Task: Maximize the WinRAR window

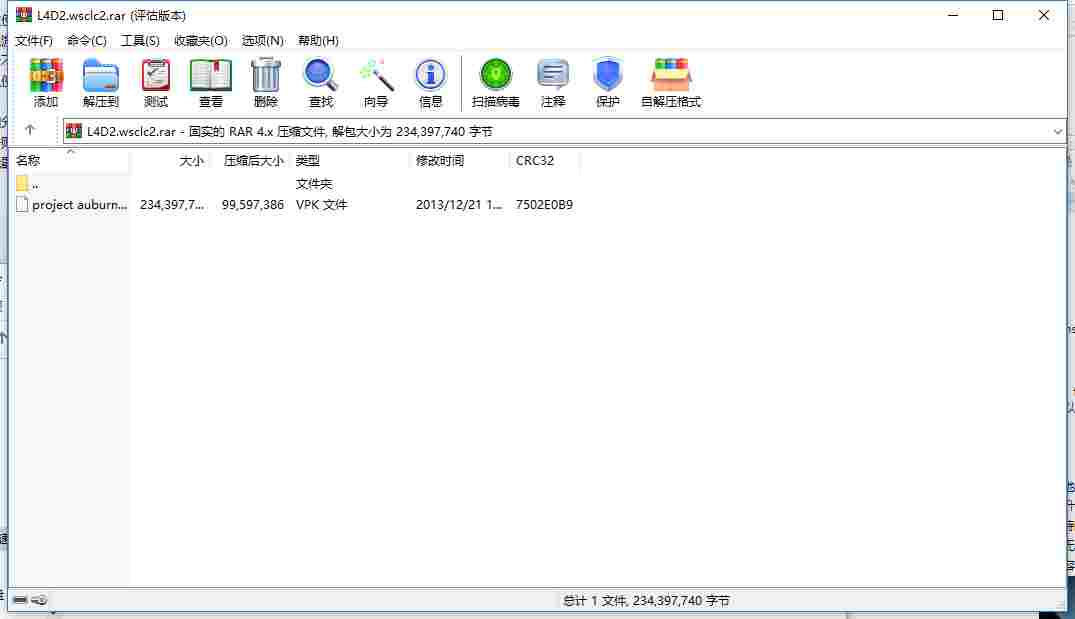Action: point(998,15)
